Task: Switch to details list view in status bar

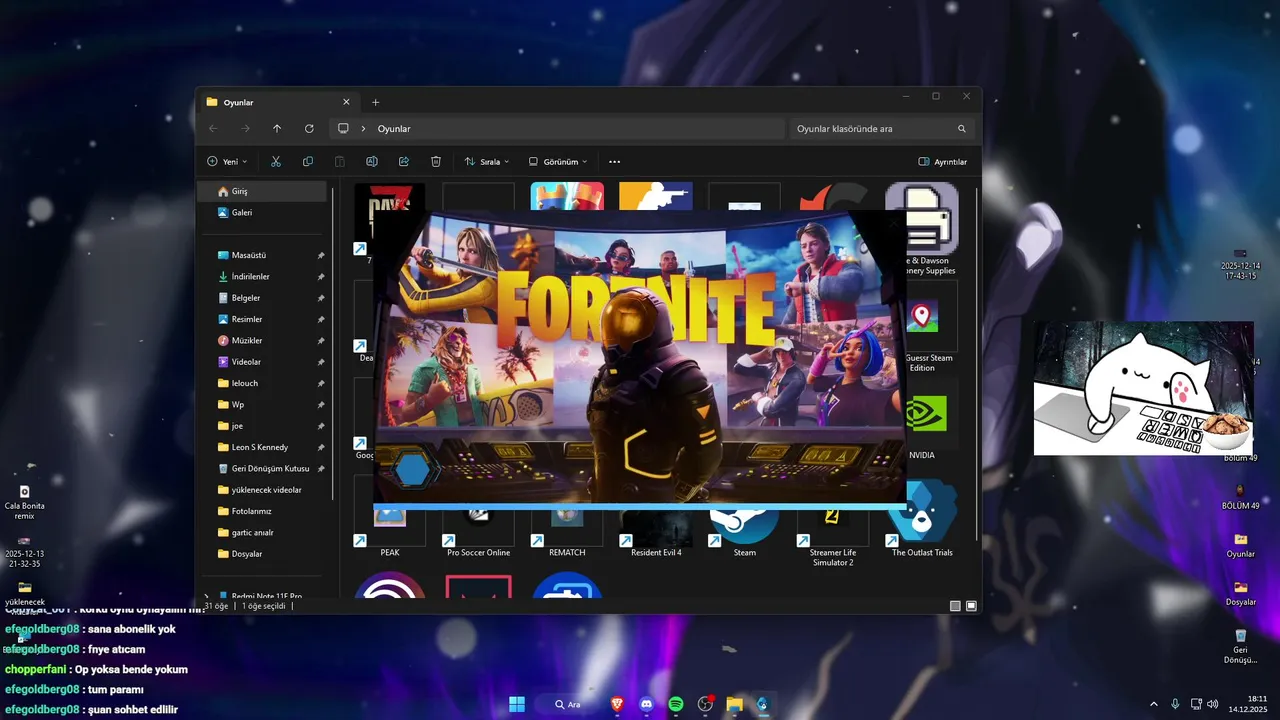Action: [x=955, y=606]
